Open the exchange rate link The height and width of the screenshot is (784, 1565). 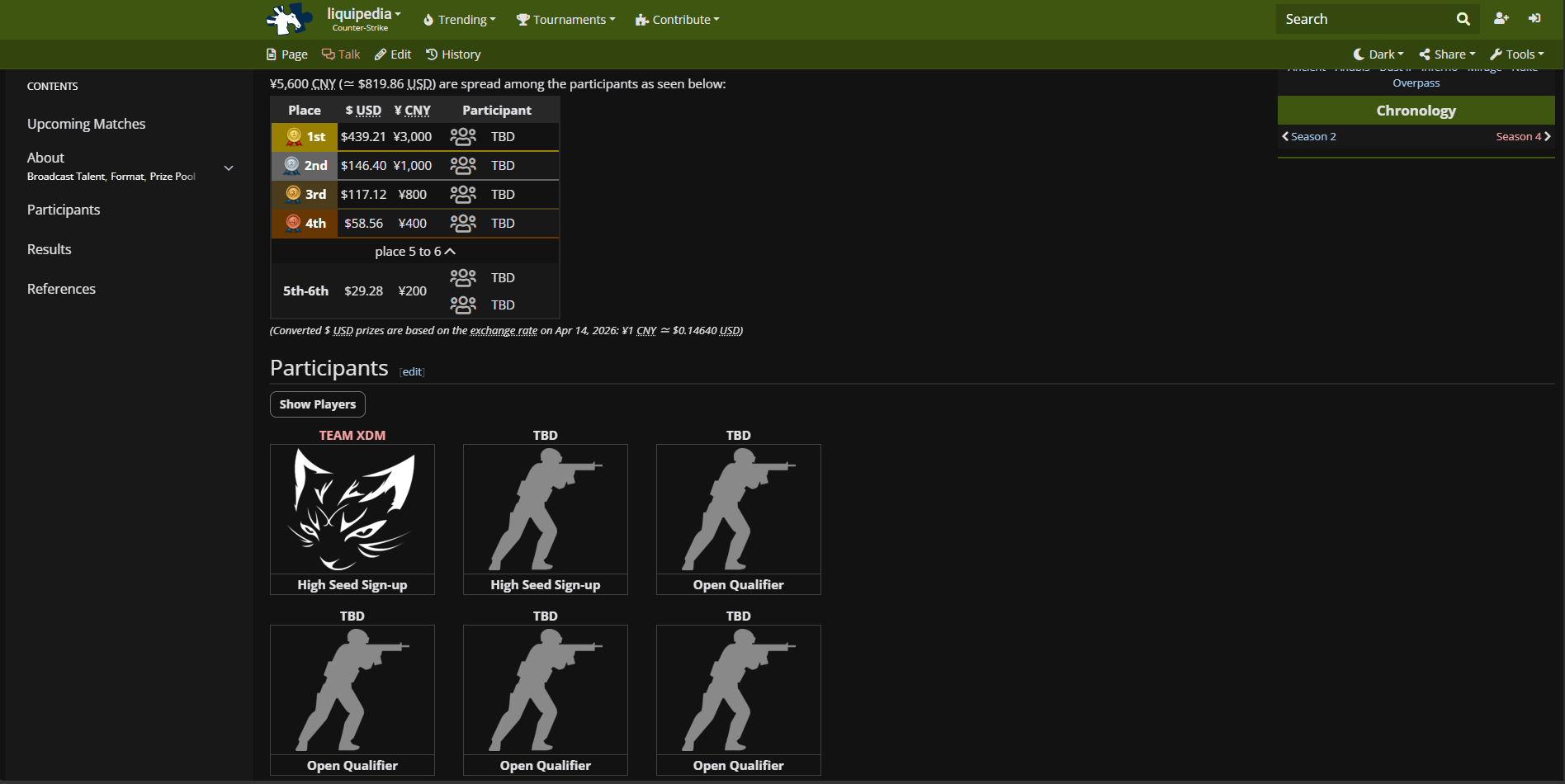click(504, 331)
